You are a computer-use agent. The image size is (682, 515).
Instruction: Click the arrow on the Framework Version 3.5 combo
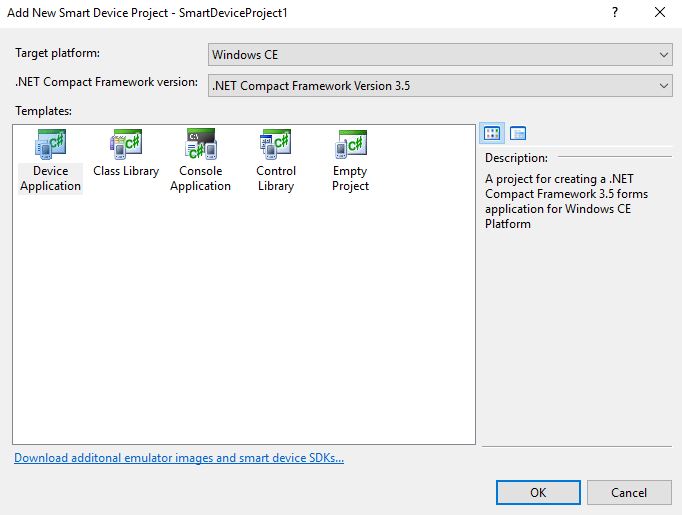pyautogui.click(x=663, y=86)
